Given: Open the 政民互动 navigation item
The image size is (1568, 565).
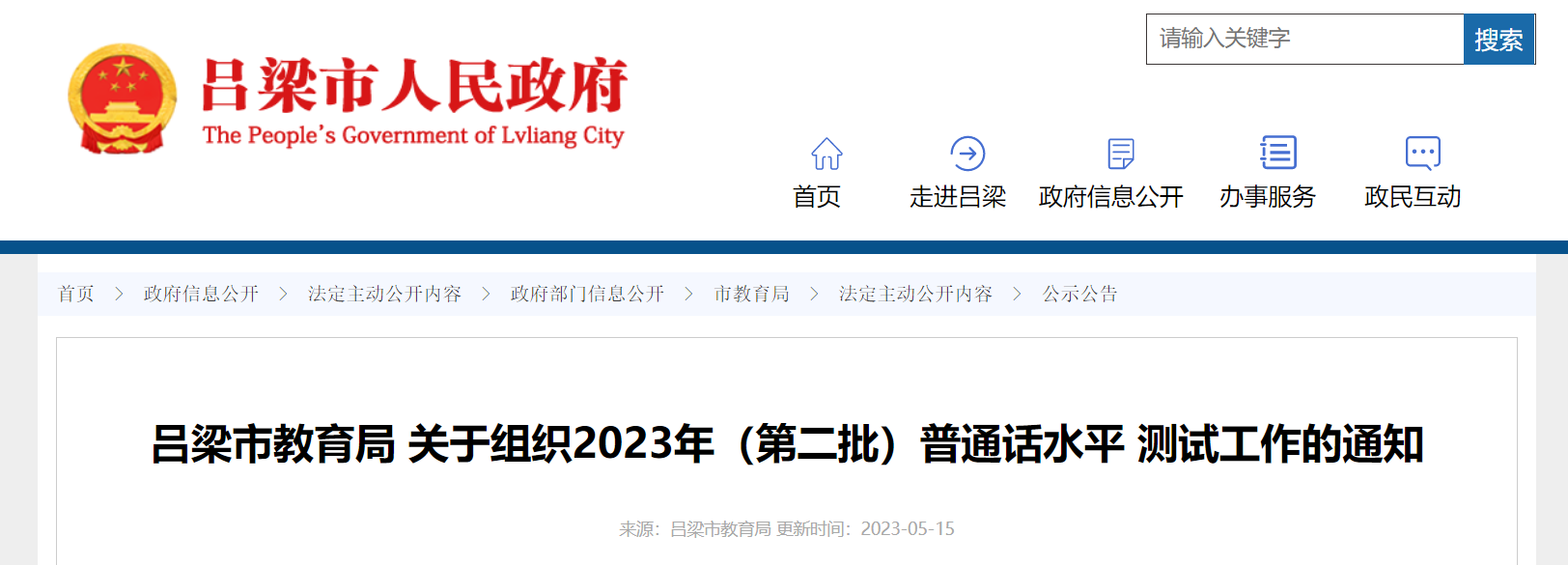Looking at the screenshot, I should pyautogui.click(x=1413, y=197).
